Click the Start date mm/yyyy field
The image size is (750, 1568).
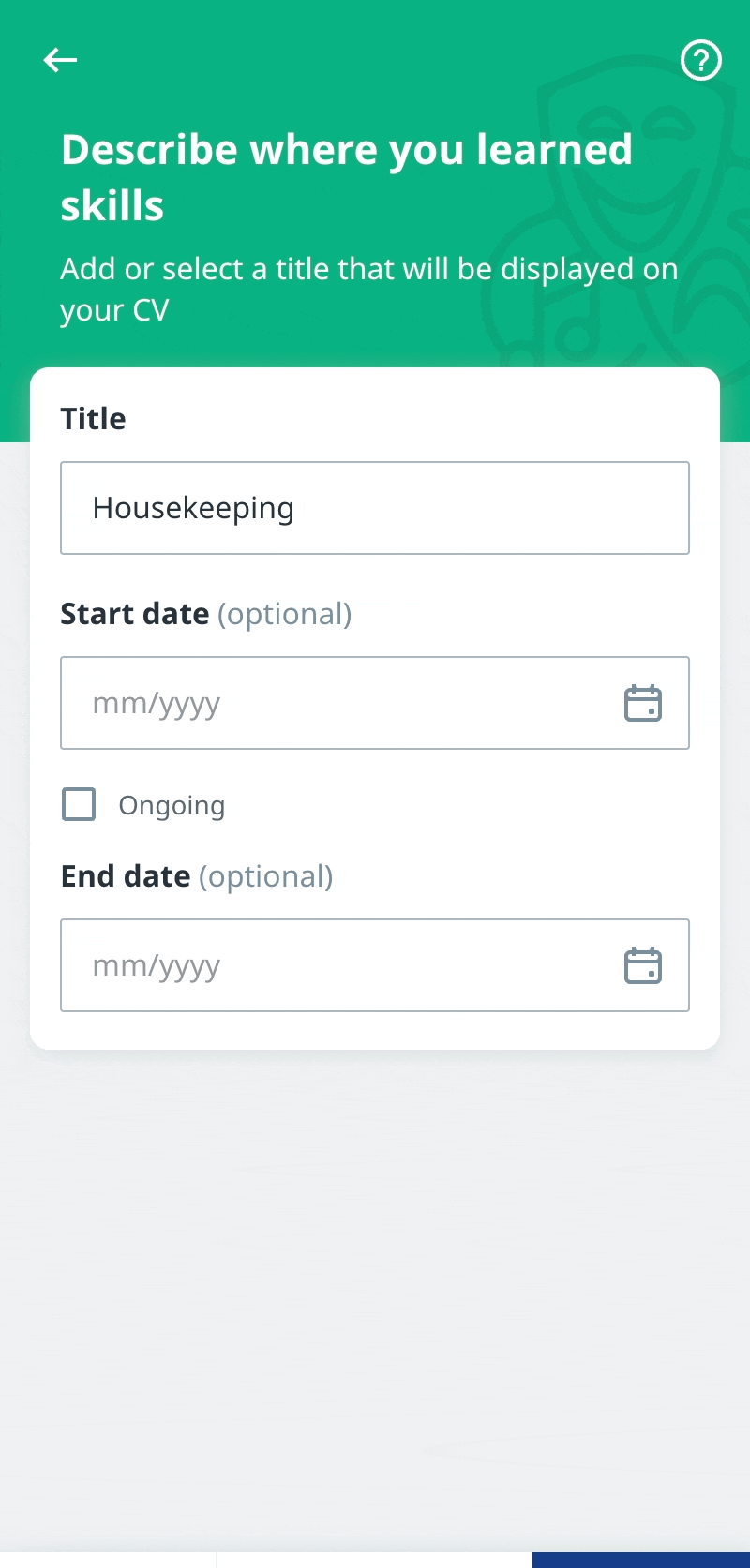pos(375,703)
